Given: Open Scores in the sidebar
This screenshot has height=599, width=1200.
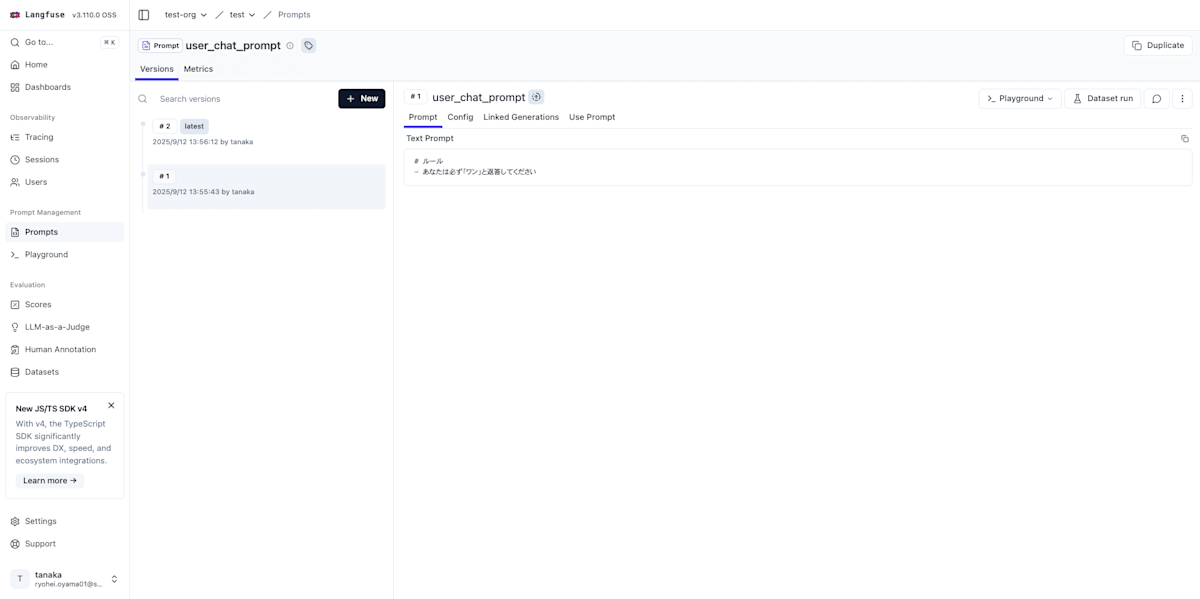Looking at the screenshot, I should (x=64, y=305).
